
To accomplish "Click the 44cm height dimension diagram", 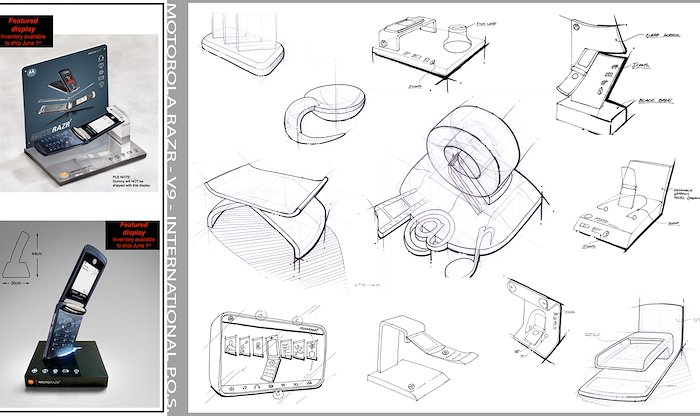I will coord(22,258).
